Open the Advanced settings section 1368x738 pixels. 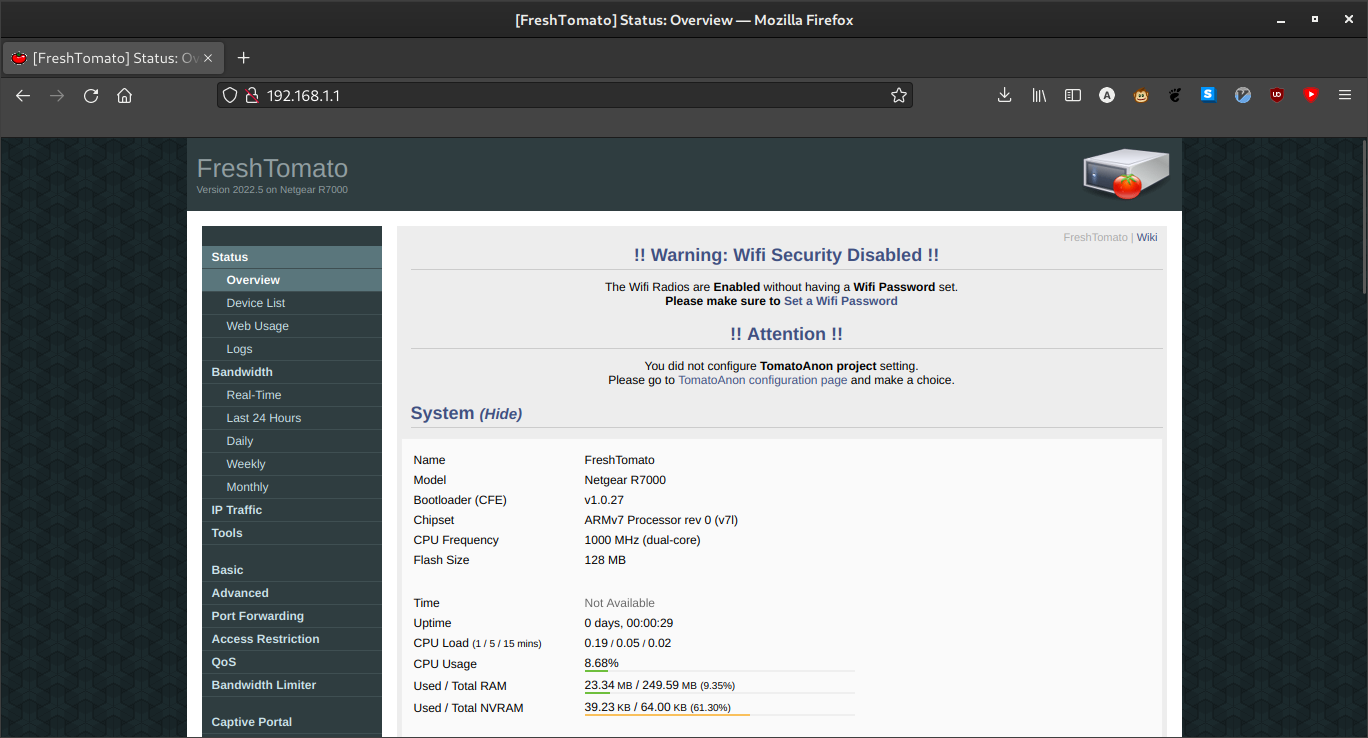coord(292,593)
